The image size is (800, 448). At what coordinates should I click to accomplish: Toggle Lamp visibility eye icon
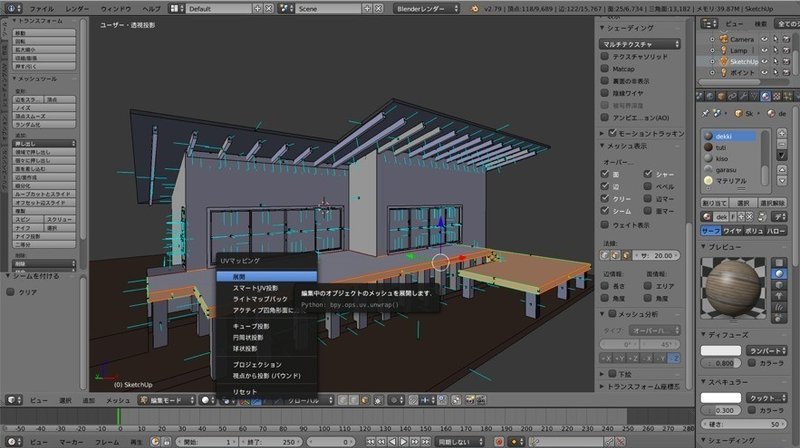click(764, 50)
